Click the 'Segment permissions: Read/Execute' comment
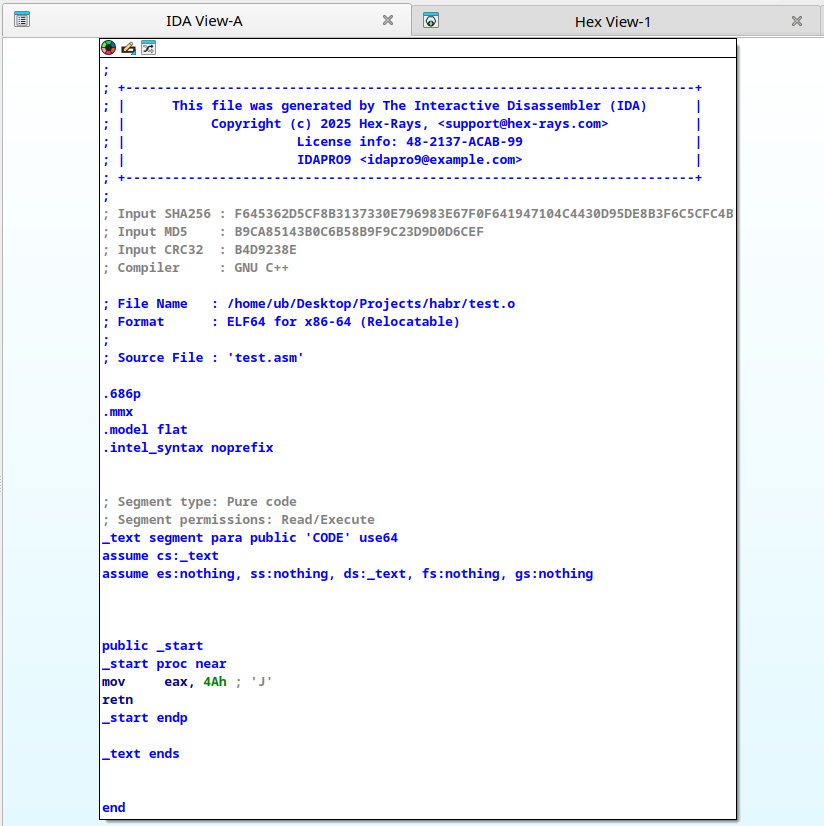 (x=238, y=520)
